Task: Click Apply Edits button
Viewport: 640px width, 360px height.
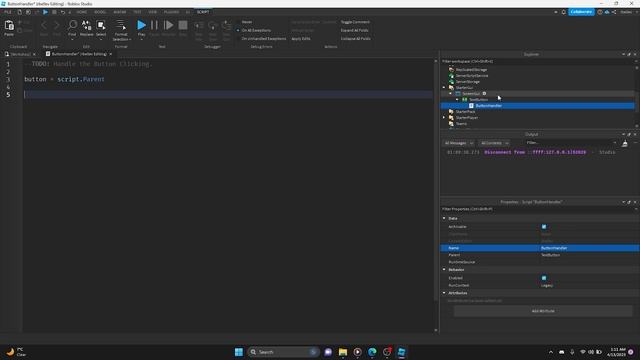Action: (301, 39)
